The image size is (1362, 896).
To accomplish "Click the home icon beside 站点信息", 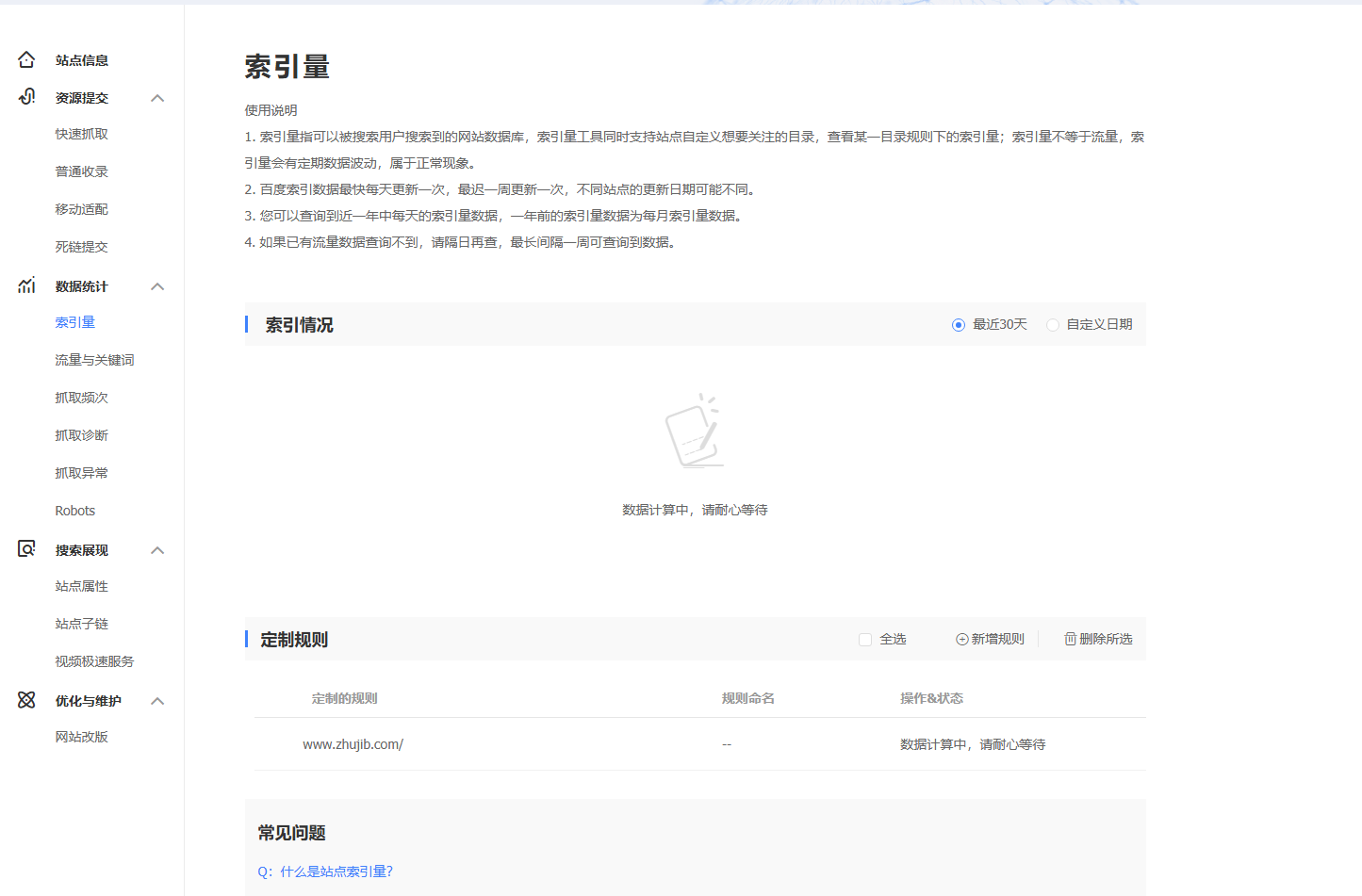I will (x=26, y=60).
